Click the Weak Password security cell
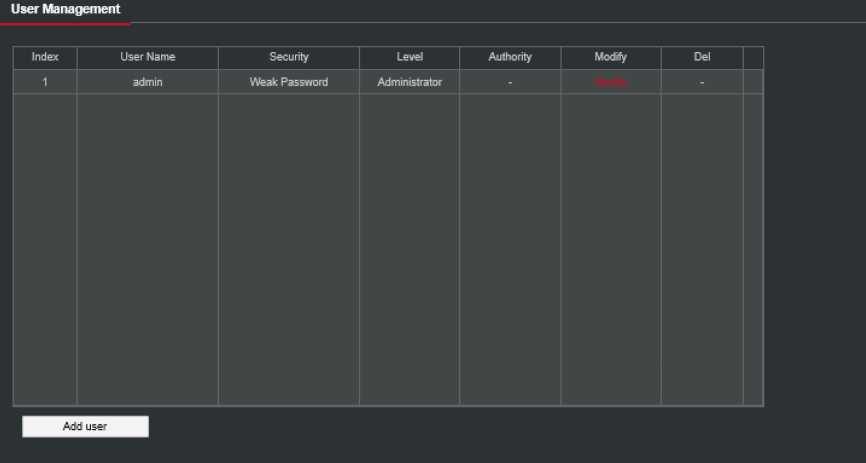This screenshot has height=463, width=866. (289, 82)
